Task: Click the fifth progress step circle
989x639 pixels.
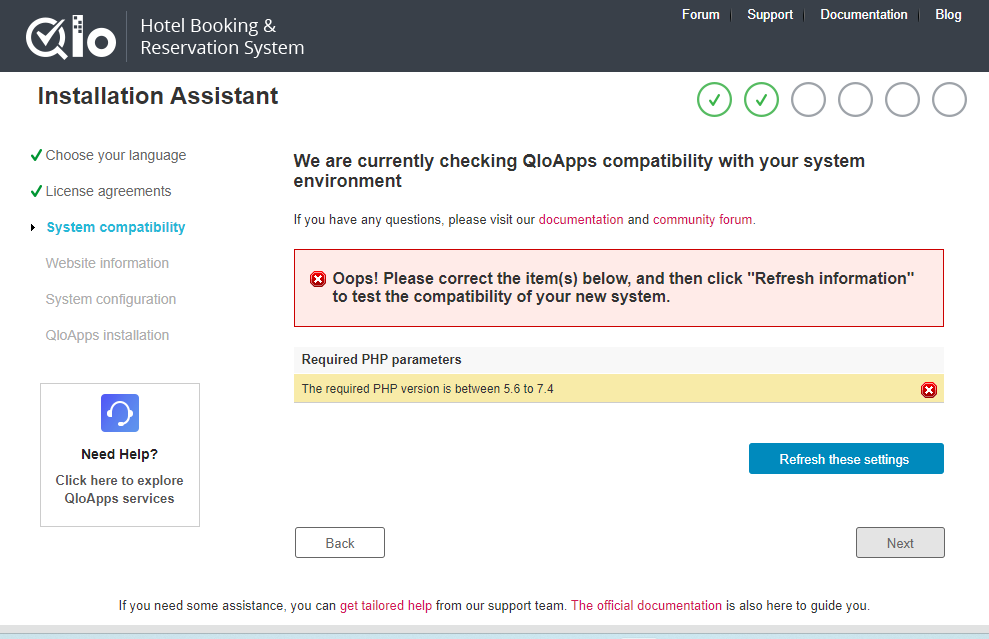Action: (x=902, y=100)
